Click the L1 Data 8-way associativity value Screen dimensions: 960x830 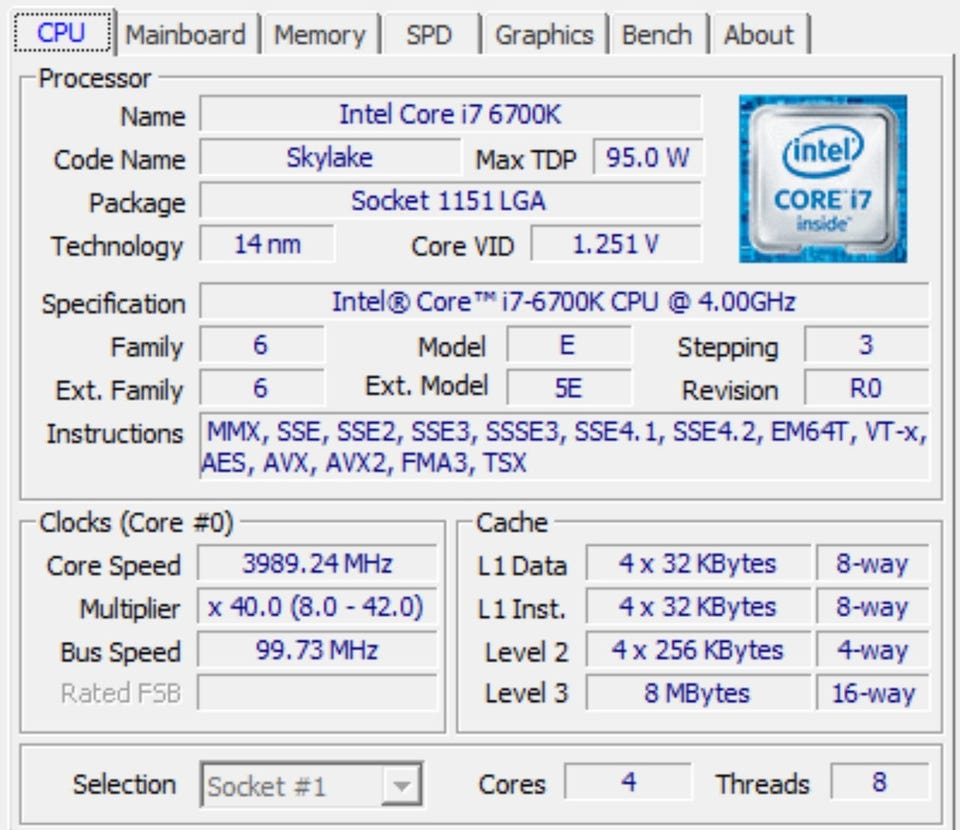873,563
